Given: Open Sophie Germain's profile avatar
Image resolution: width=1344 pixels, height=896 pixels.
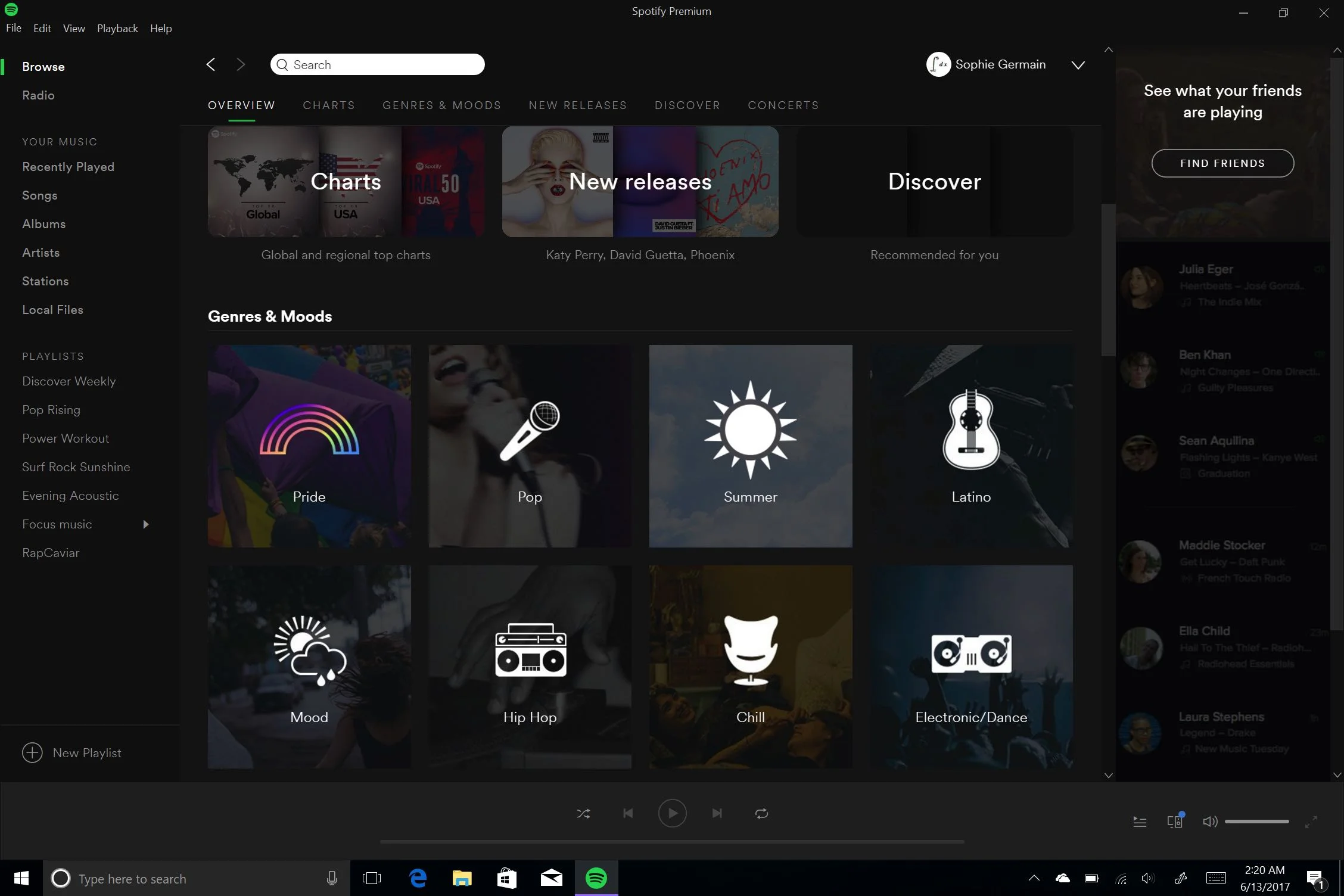Looking at the screenshot, I should (938, 64).
